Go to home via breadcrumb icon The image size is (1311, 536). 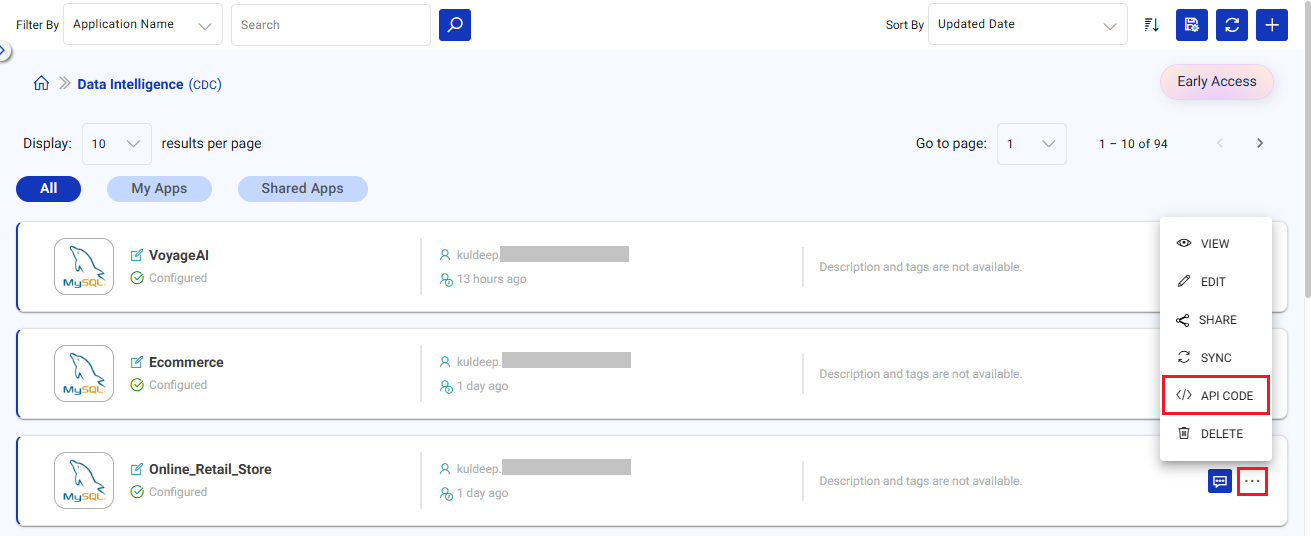pyautogui.click(x=41, y=84)
